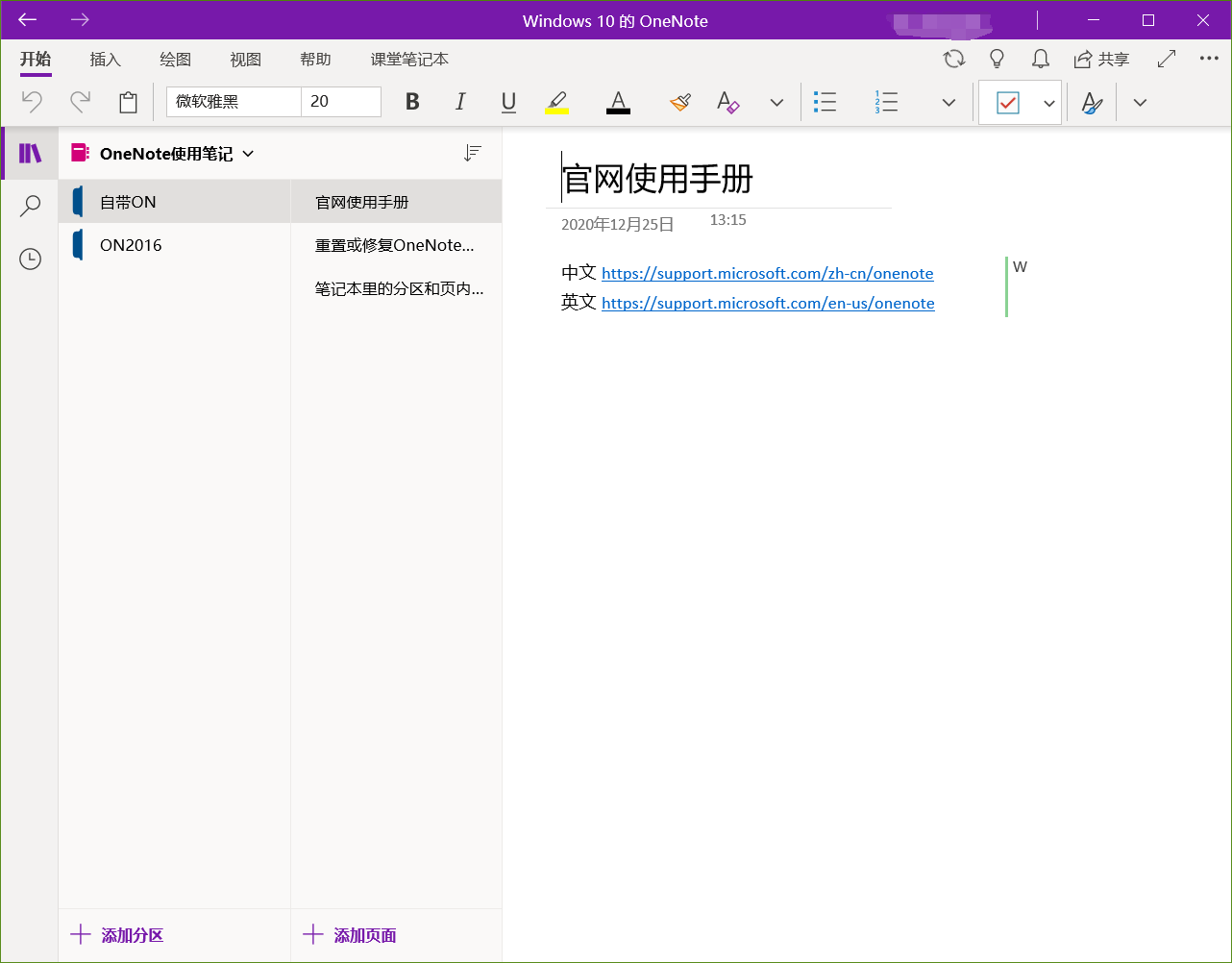Expand more paragraph formatting options
Viewport: 1232px width, 963px height.
(949, 103)
